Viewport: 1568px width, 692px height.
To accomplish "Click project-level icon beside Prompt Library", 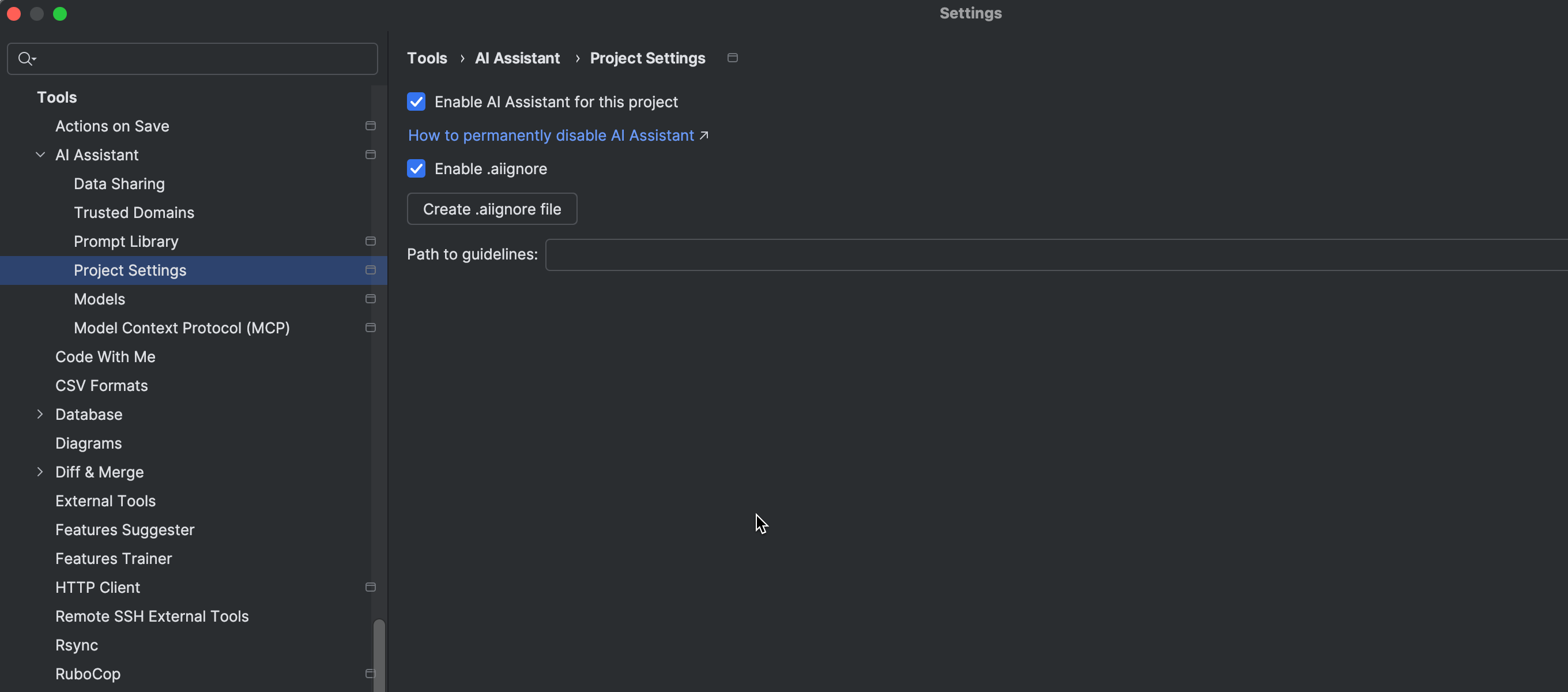I will click(370, 241).
